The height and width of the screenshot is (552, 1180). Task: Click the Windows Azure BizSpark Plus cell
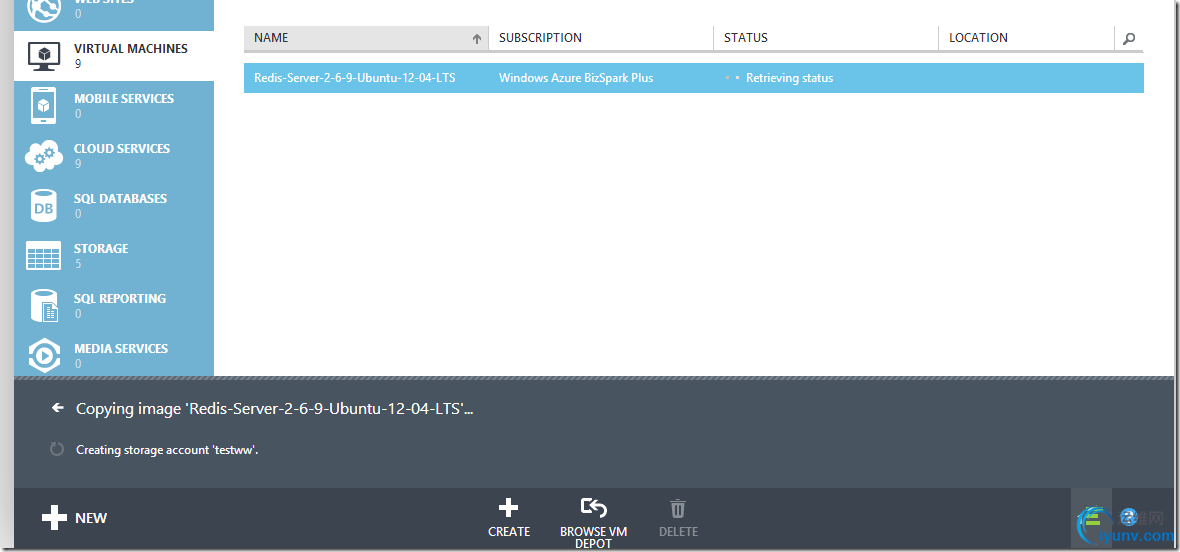coord(576,78)
